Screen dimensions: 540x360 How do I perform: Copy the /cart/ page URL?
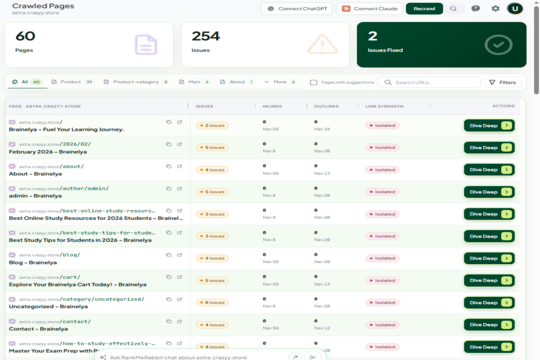pos(169,277)
